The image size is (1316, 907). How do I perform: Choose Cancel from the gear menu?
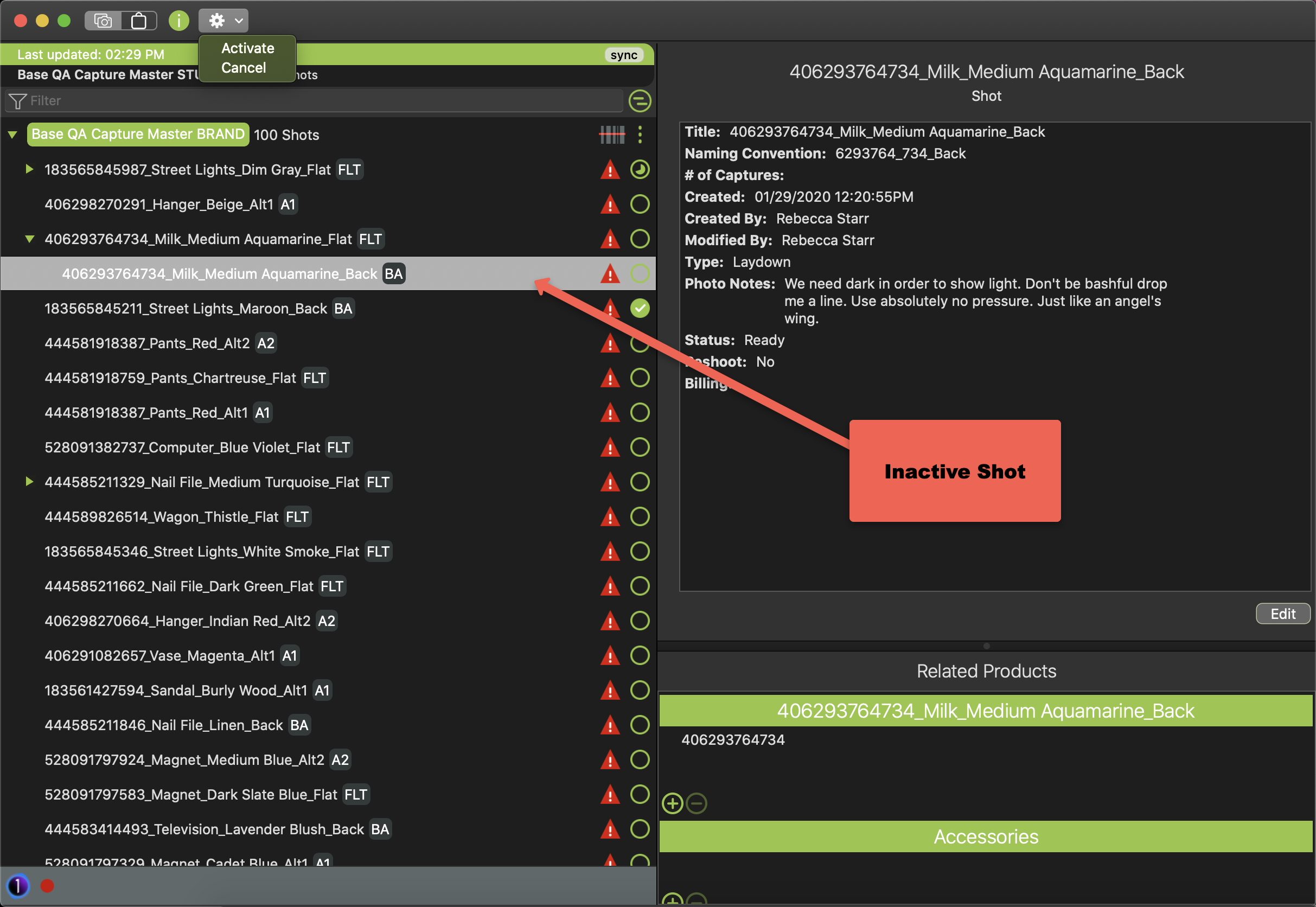(x=243, y=68)
